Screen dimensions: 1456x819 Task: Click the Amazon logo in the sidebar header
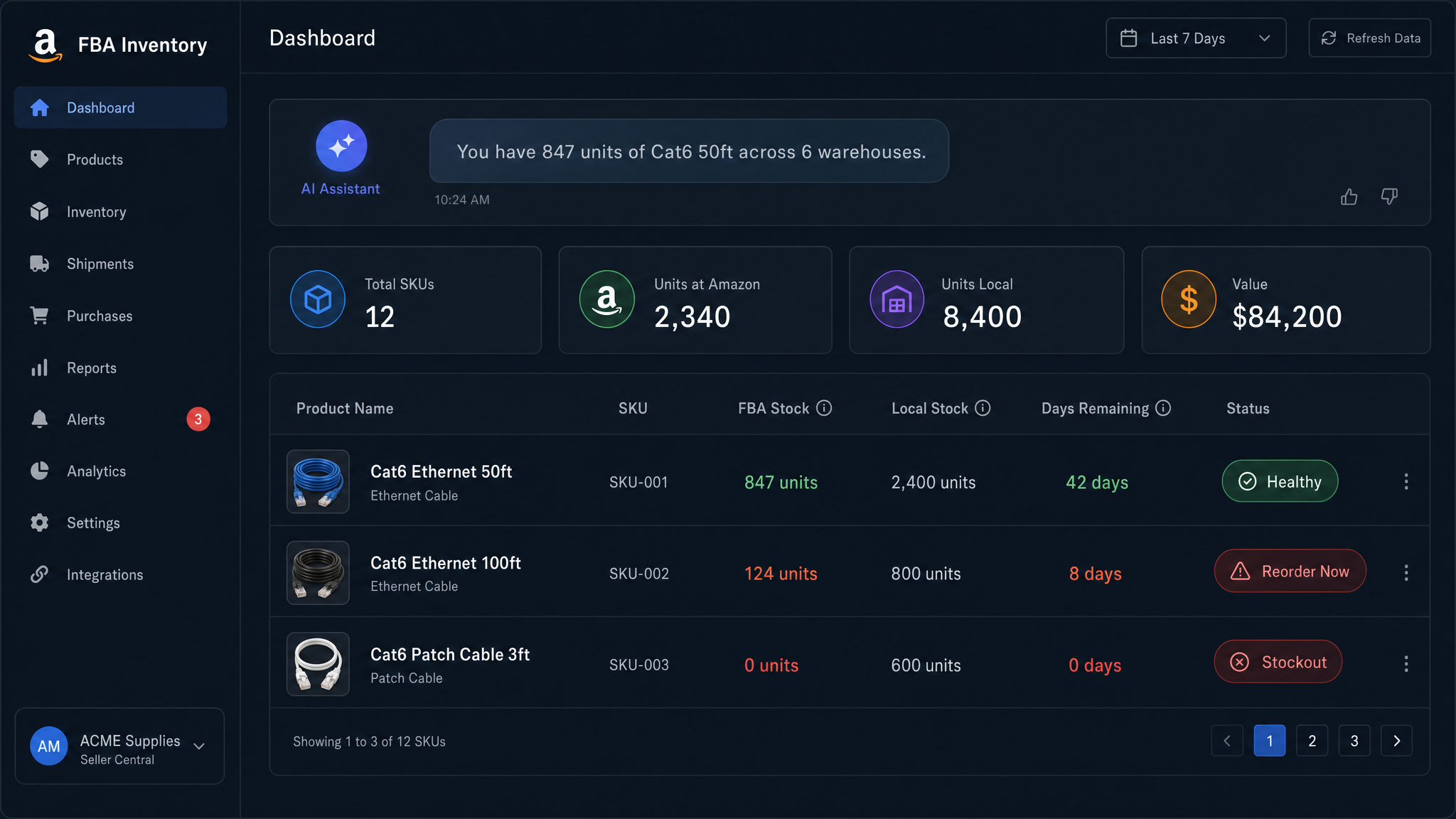45,45
